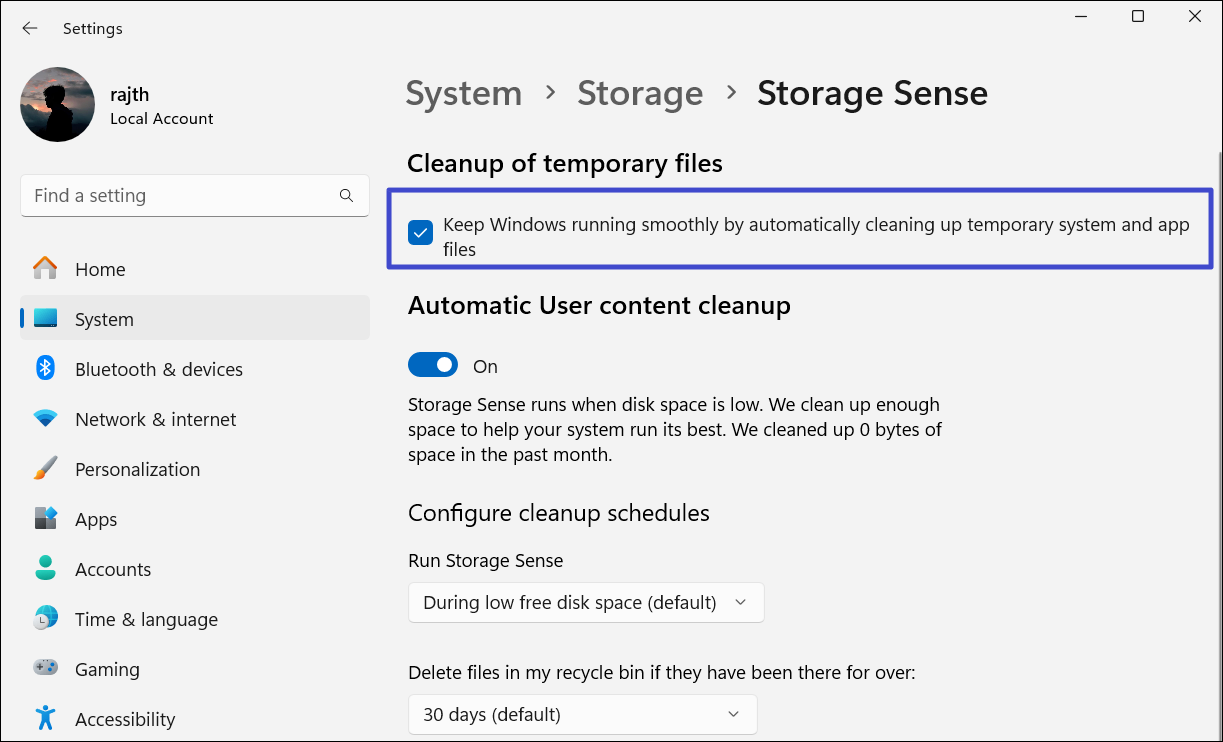This screenshot has height=742, width=1223.
Task: Uncheck the temporary files cleanup checkbox
Action: click(421, 233)
